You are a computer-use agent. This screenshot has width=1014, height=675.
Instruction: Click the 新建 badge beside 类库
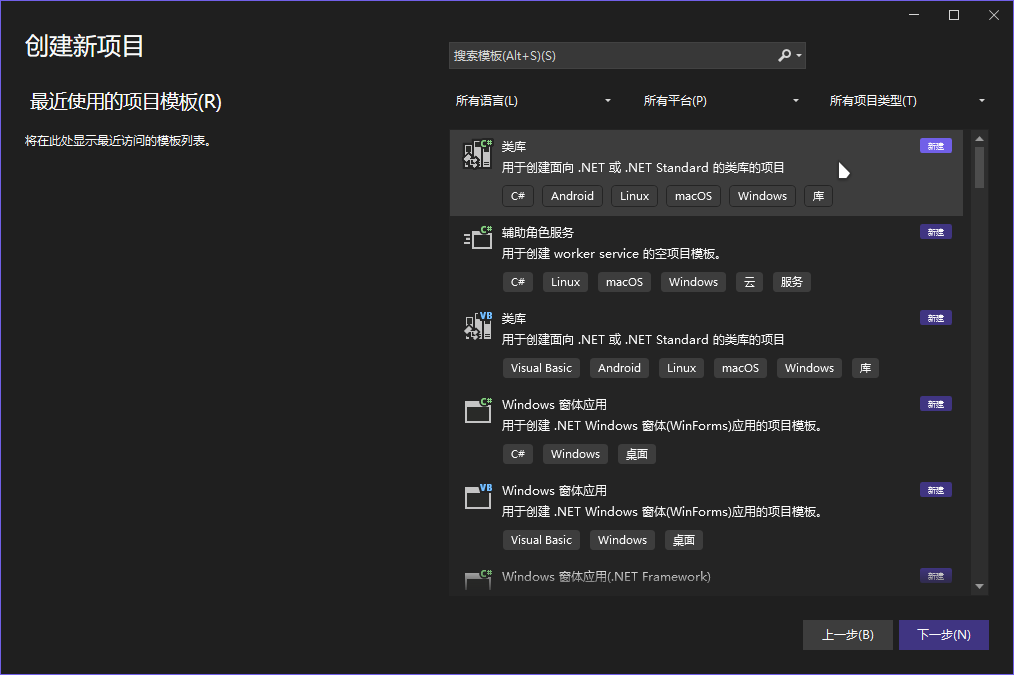click(935, 145)
